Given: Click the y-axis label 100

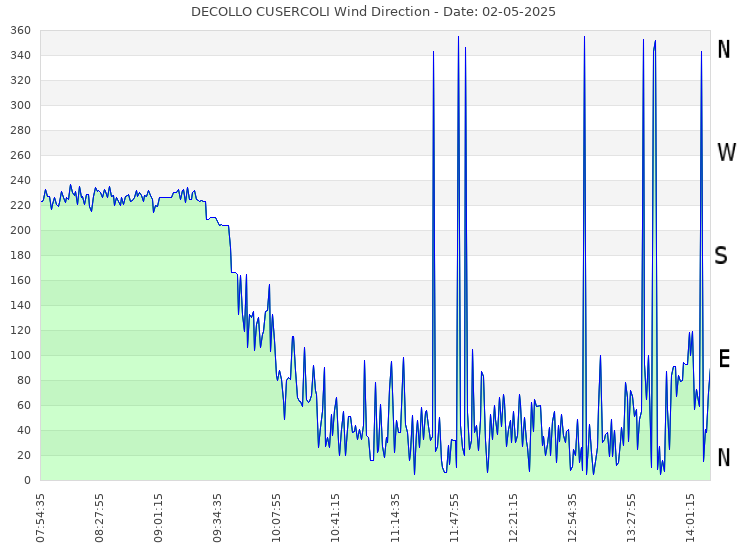Looking at the screenshot, I should click(x=21, y=355).
